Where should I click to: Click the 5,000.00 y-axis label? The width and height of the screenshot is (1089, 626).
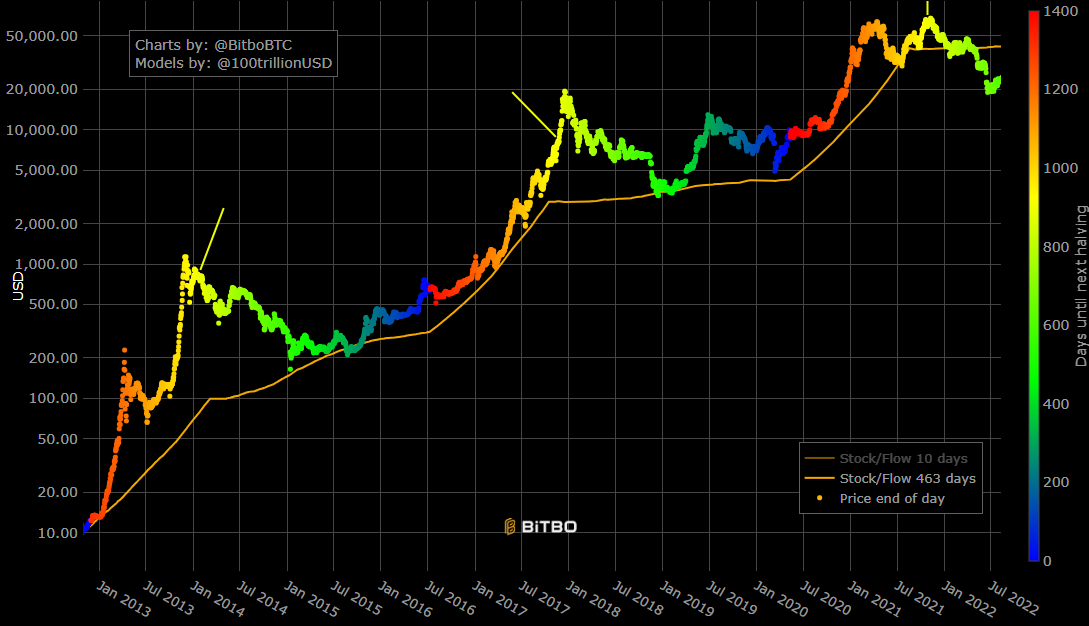pyautogui.click(x=46, y=170)
